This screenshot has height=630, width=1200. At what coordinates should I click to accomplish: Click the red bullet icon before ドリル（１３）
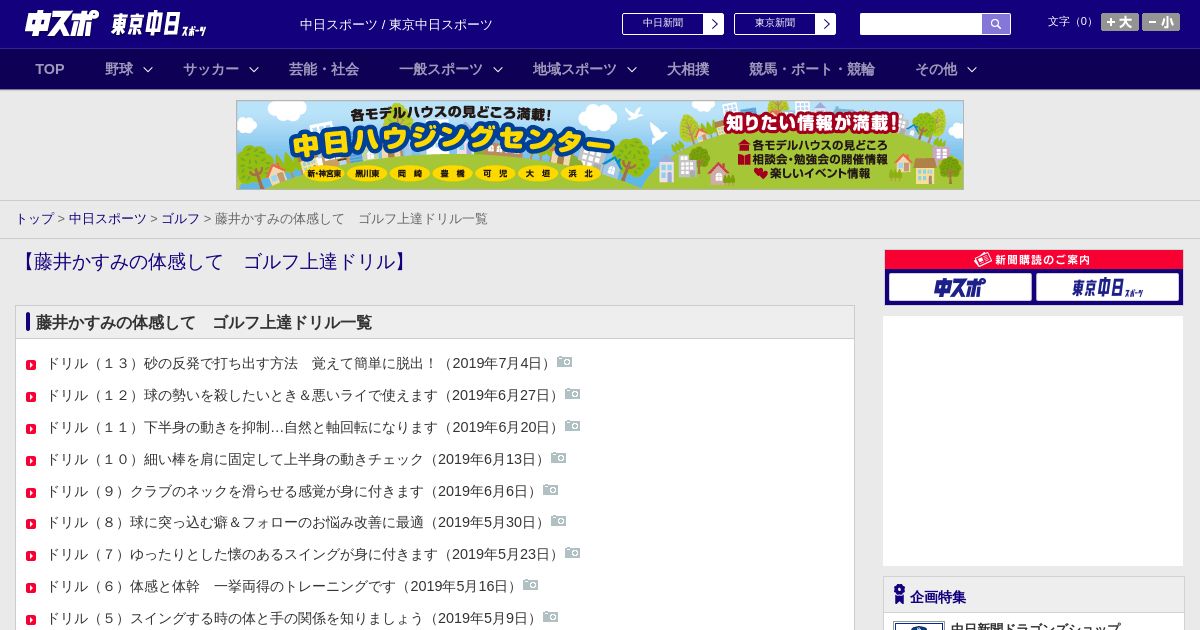[31, 365]
